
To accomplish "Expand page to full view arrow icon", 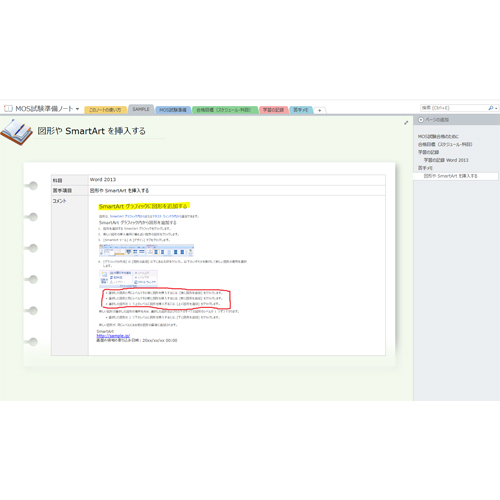I will [406, 123].
